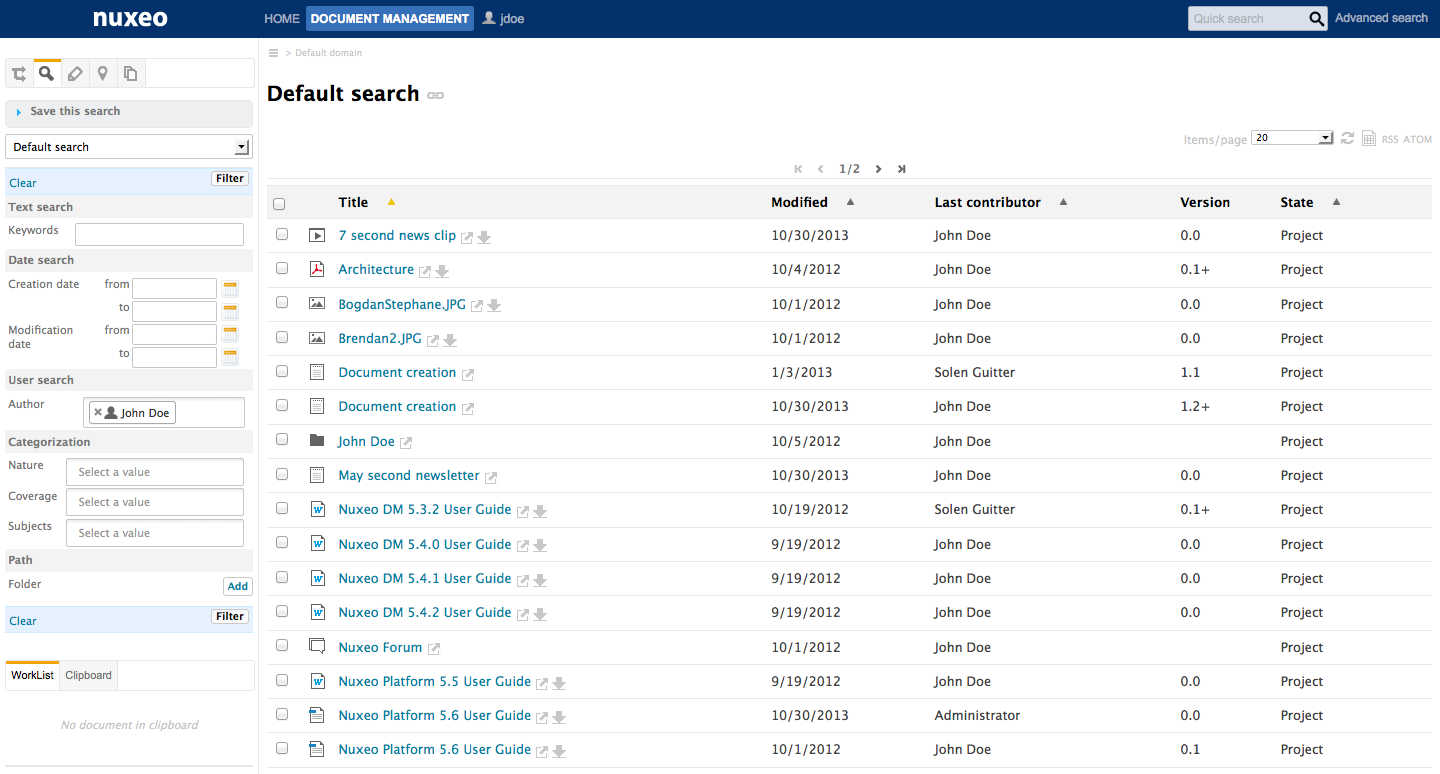1440x774 pixels.
Task: Open the ATOM feed link
Action: (1418, 140)
